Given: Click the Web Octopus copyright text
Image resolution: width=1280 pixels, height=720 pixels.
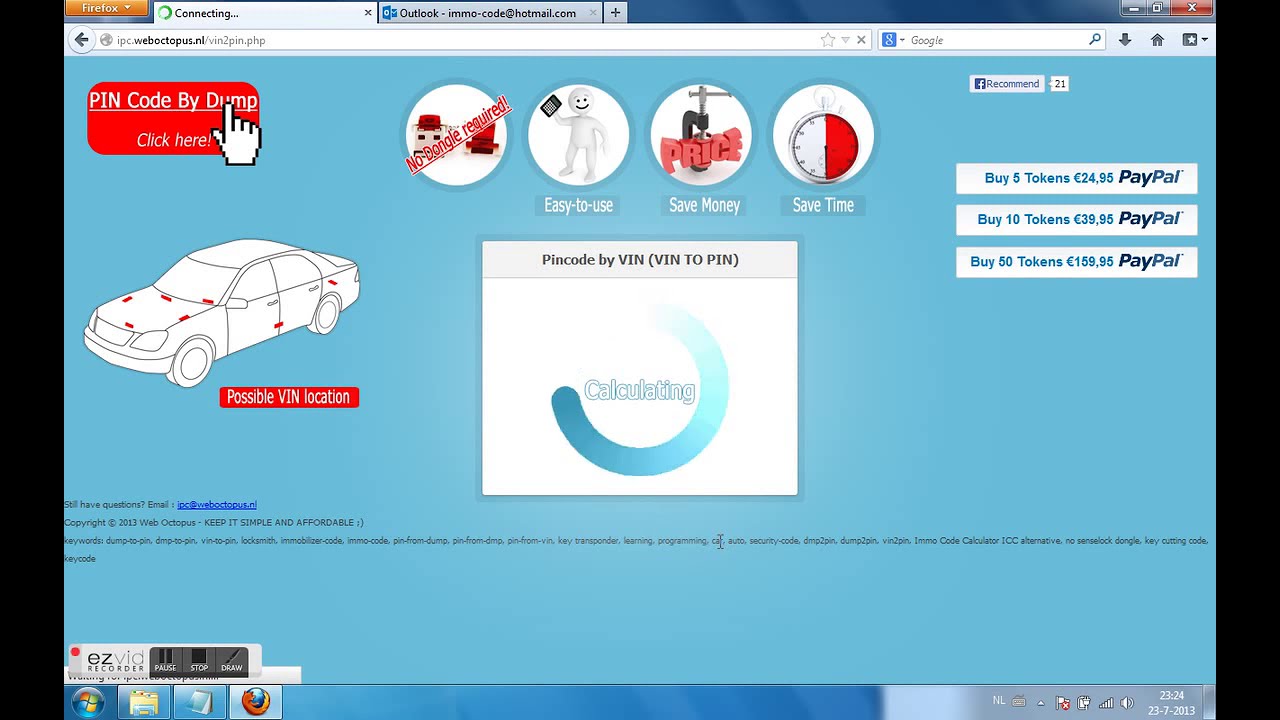Looking at the screenshot, I should (x=213, y=523).
